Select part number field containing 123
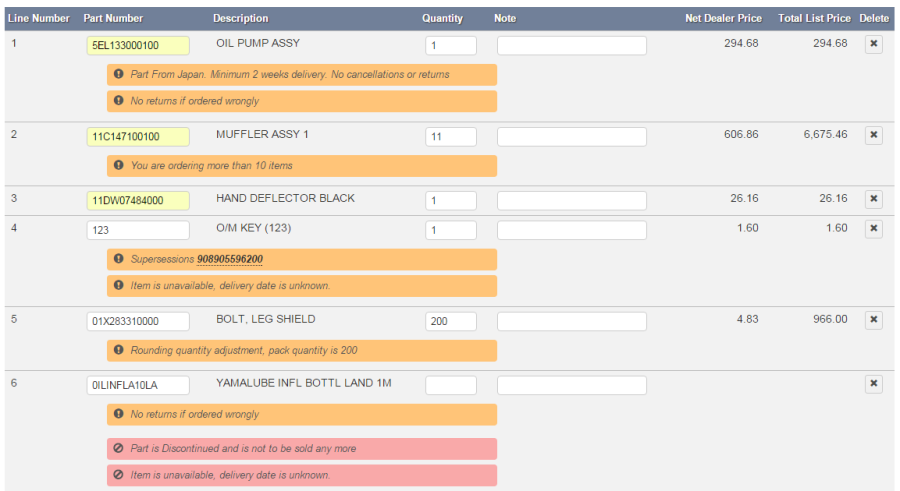 [x=138, y=230]
